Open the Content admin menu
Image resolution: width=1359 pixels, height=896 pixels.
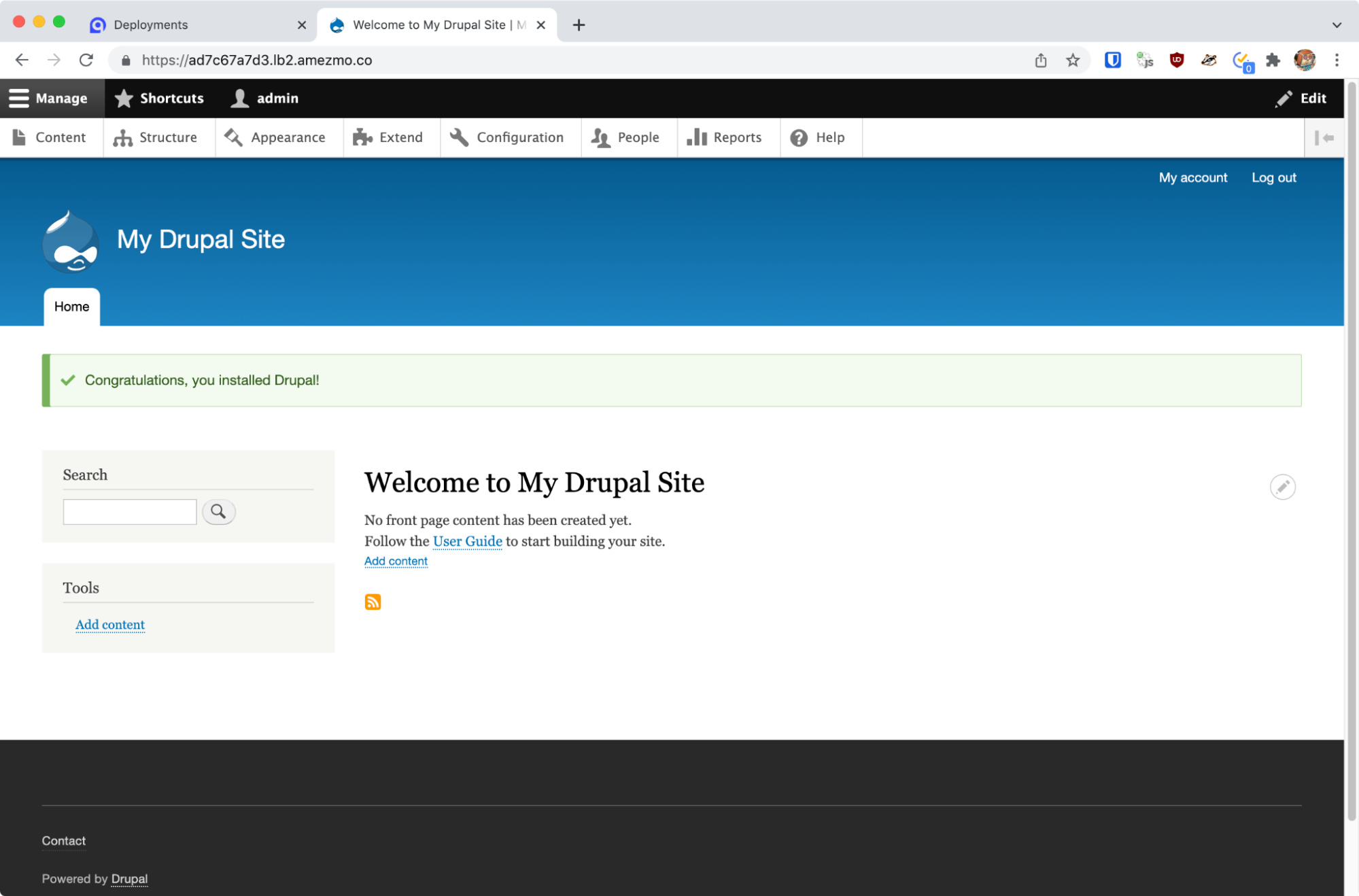(50, 137)
